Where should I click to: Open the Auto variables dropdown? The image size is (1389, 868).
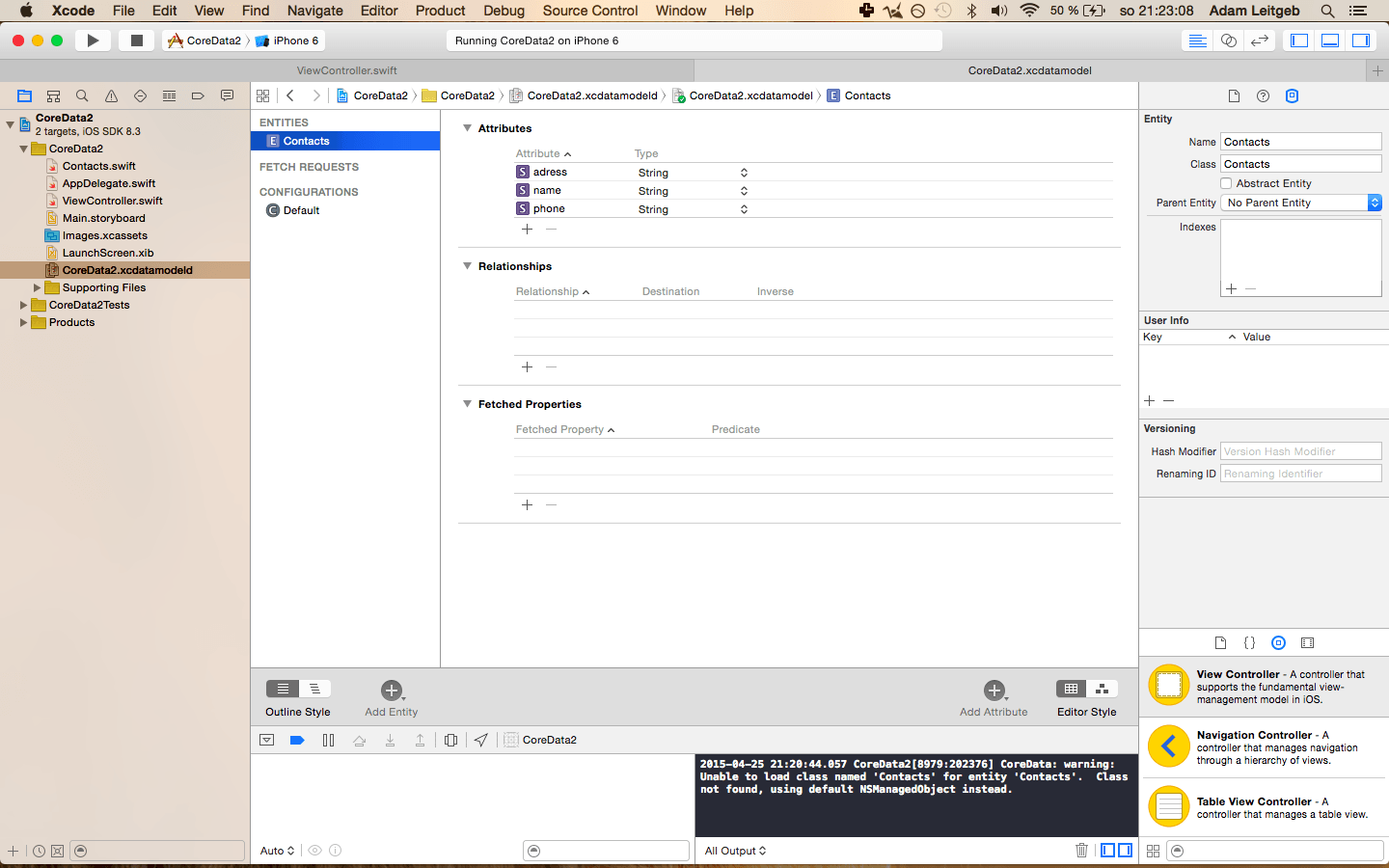(x=277, y=851)
